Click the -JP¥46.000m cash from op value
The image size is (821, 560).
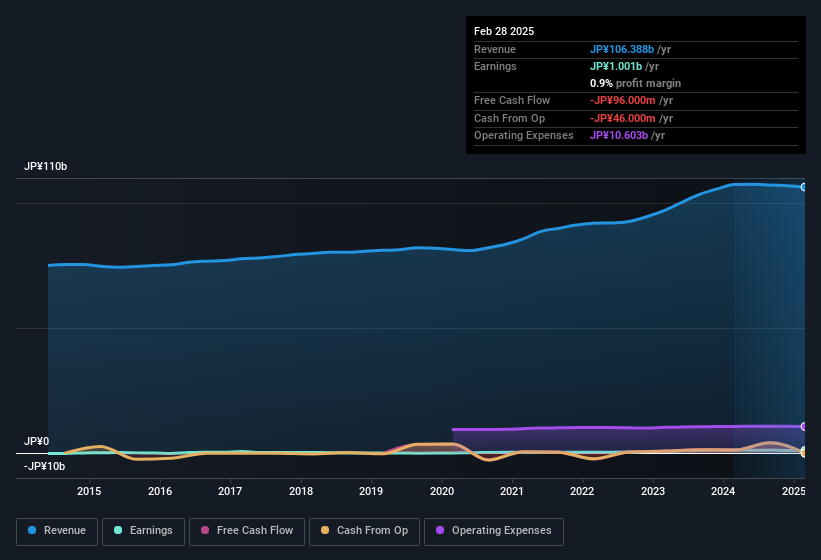[x=623, y=118]
